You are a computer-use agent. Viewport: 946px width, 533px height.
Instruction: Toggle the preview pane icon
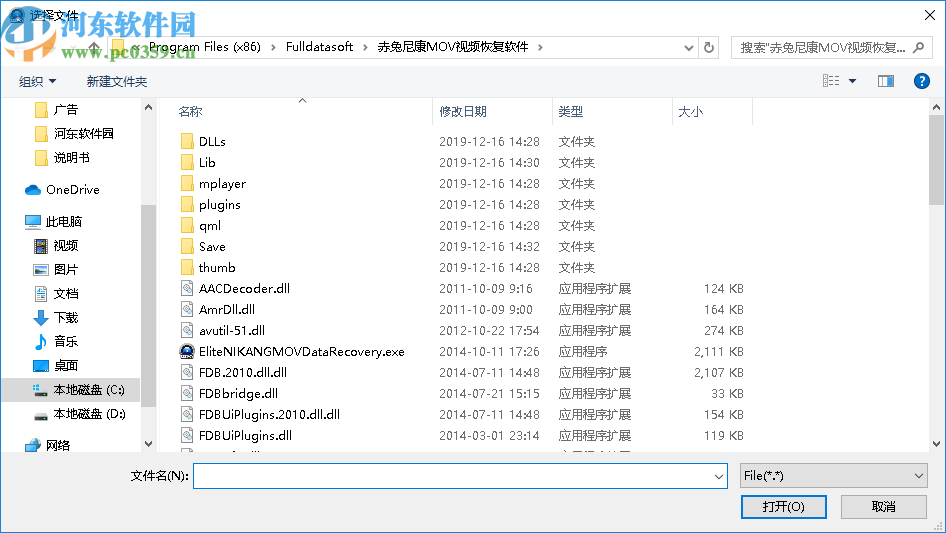[x=886, y=81]
